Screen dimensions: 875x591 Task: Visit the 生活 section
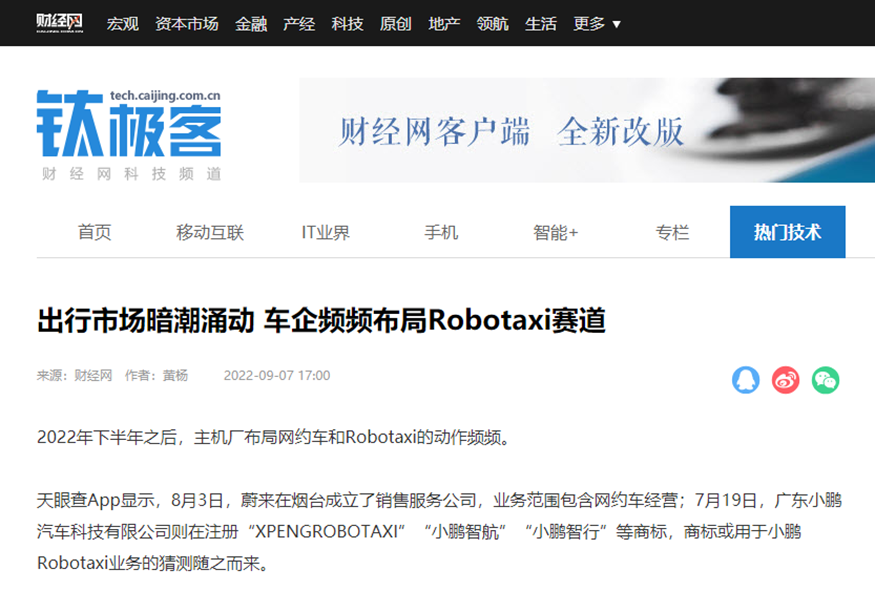(541, 24)
